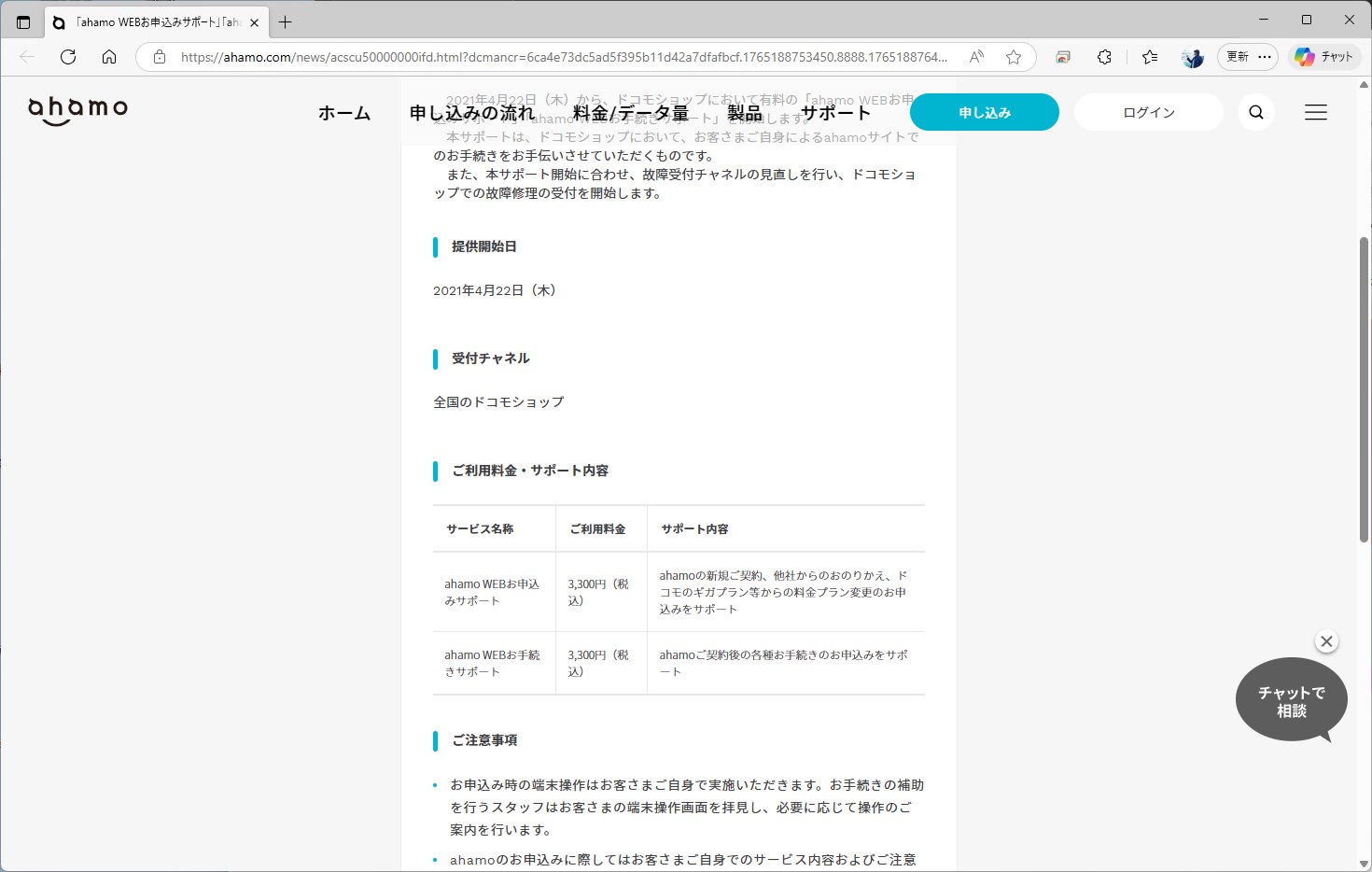
Task: Open the screenshot capture toolbar icon
Action: coord(1063,57)
